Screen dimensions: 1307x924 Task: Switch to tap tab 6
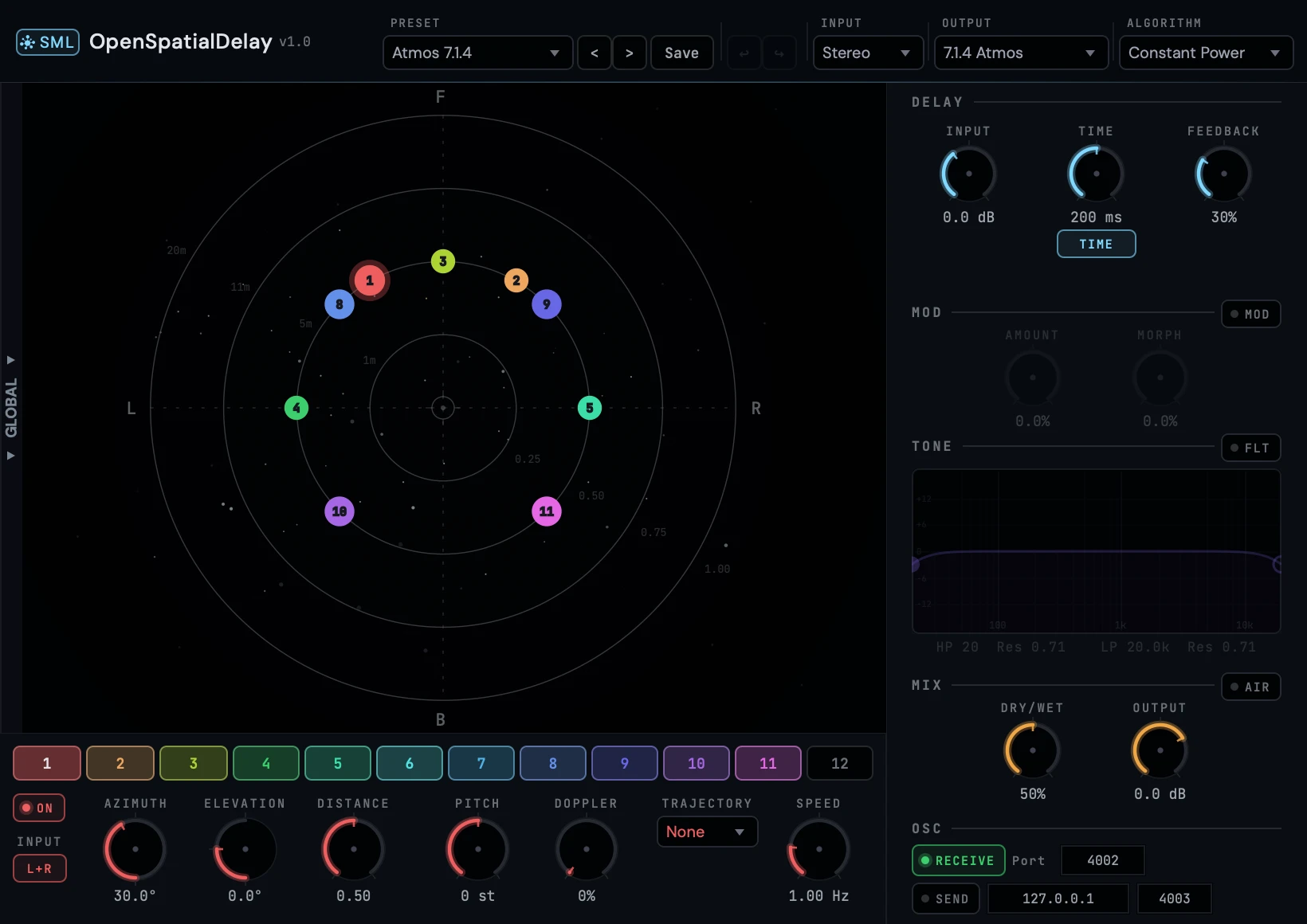pos(410,763)
